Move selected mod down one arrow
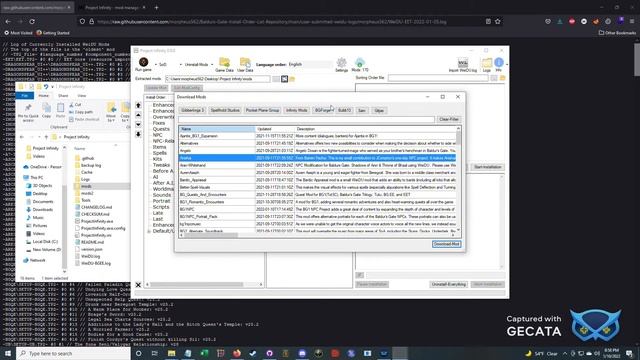Screen dimensions: 640x360 138,124
